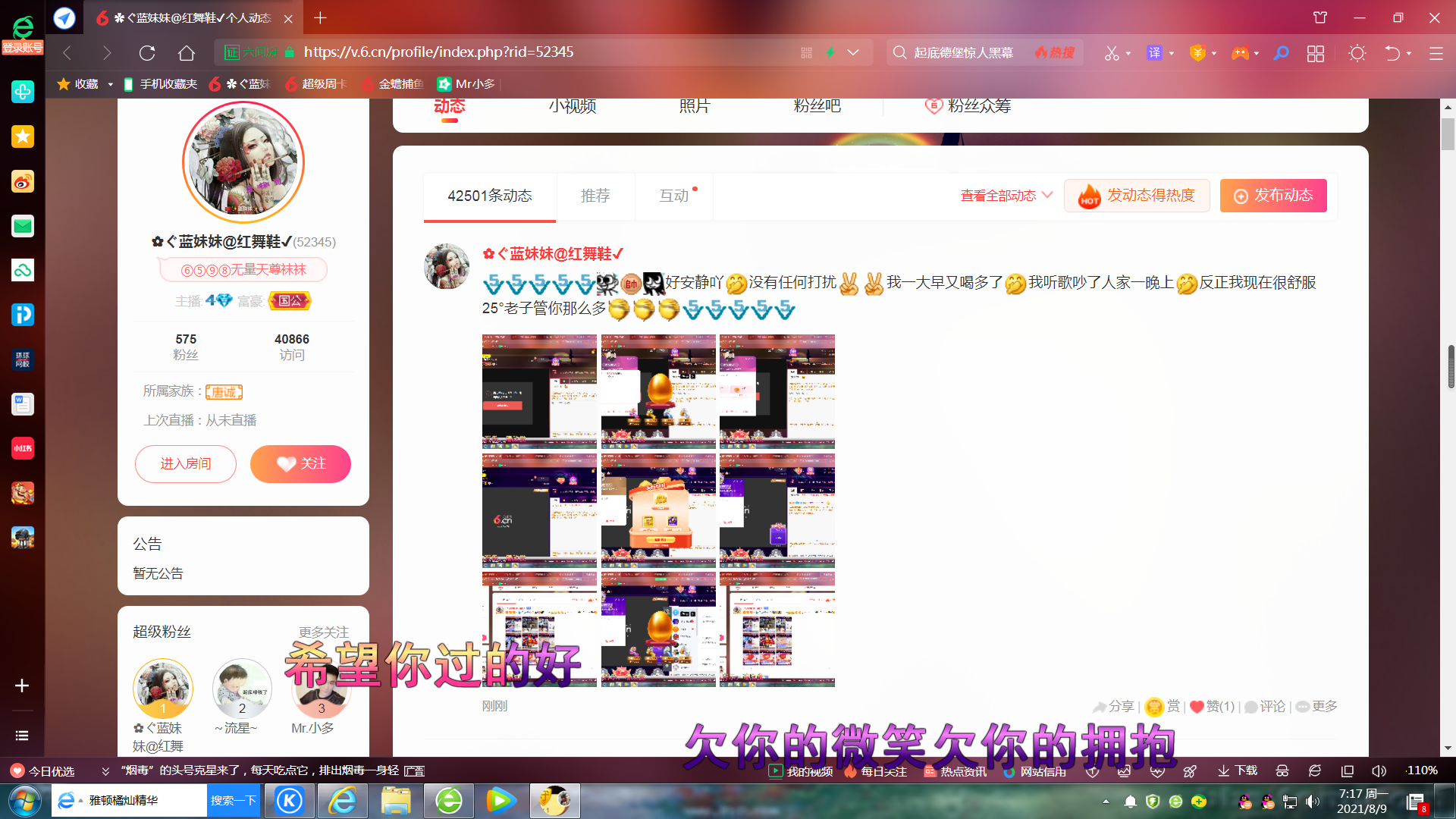This screenshot has height=819, width=1456.
Task: Click the 赏 reward link
Action: pos(1163,707)
